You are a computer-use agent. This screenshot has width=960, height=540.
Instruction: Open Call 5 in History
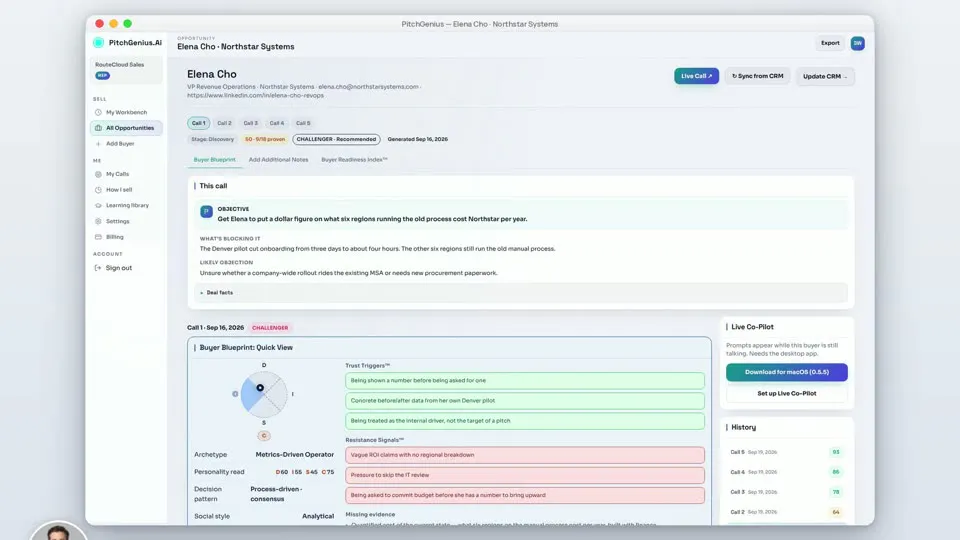pyautogui.click(x=786, y=452)
